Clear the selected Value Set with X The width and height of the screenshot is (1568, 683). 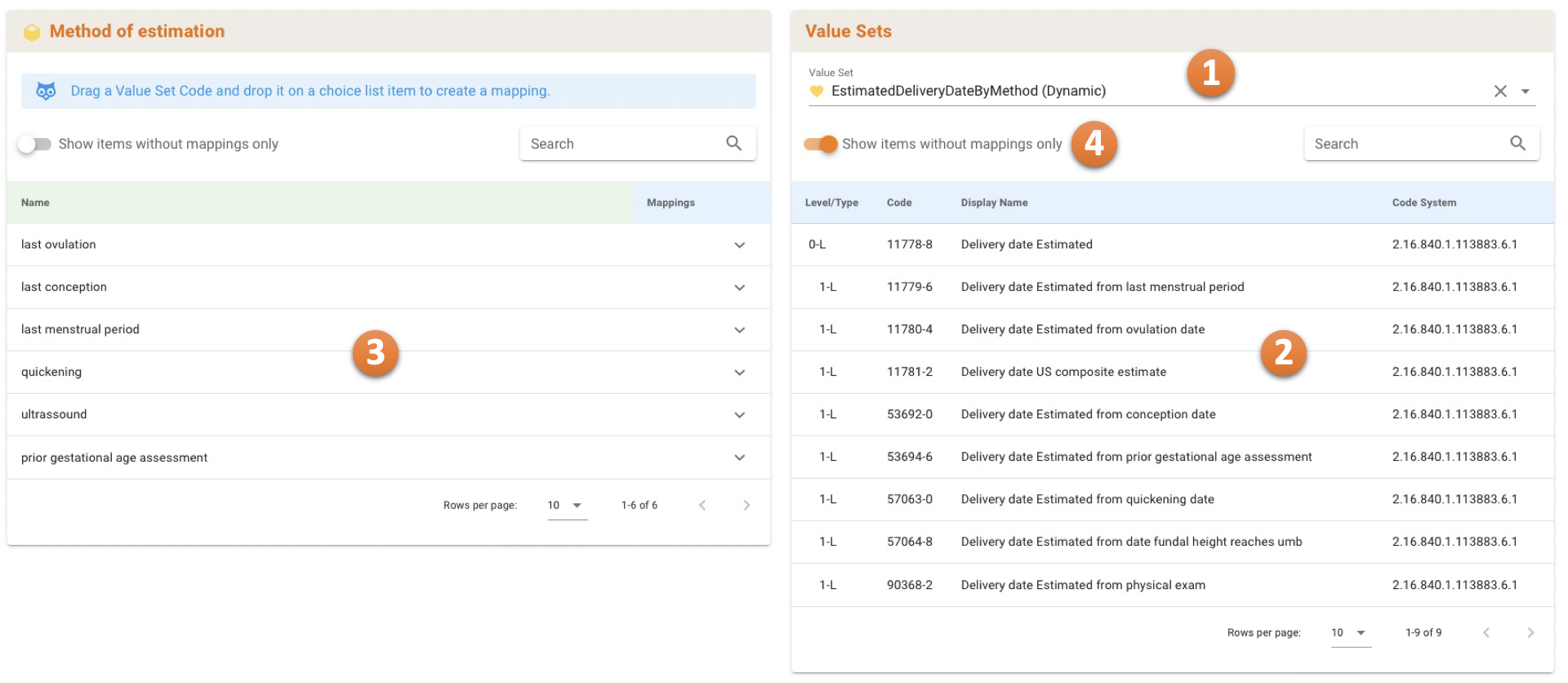(1500, 92)
